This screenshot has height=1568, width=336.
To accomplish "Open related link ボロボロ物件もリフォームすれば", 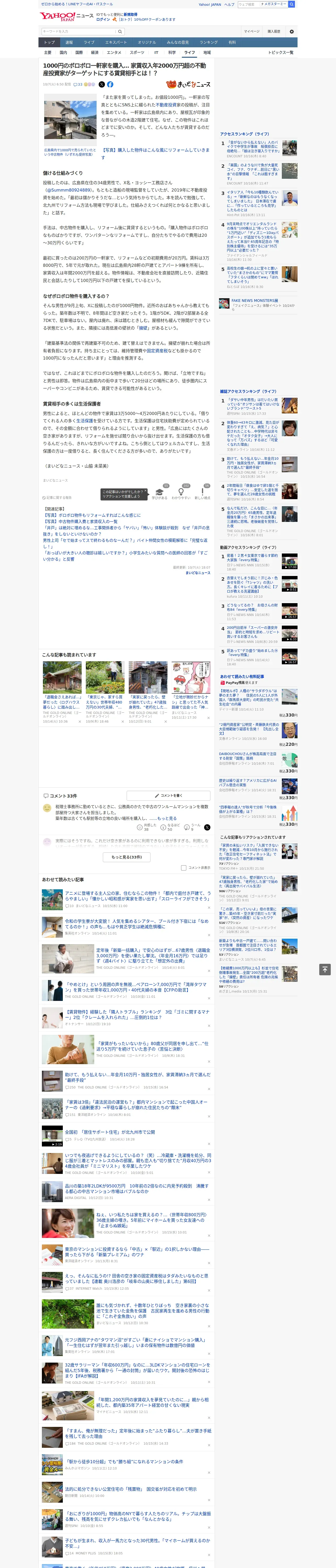I will 92,515.
